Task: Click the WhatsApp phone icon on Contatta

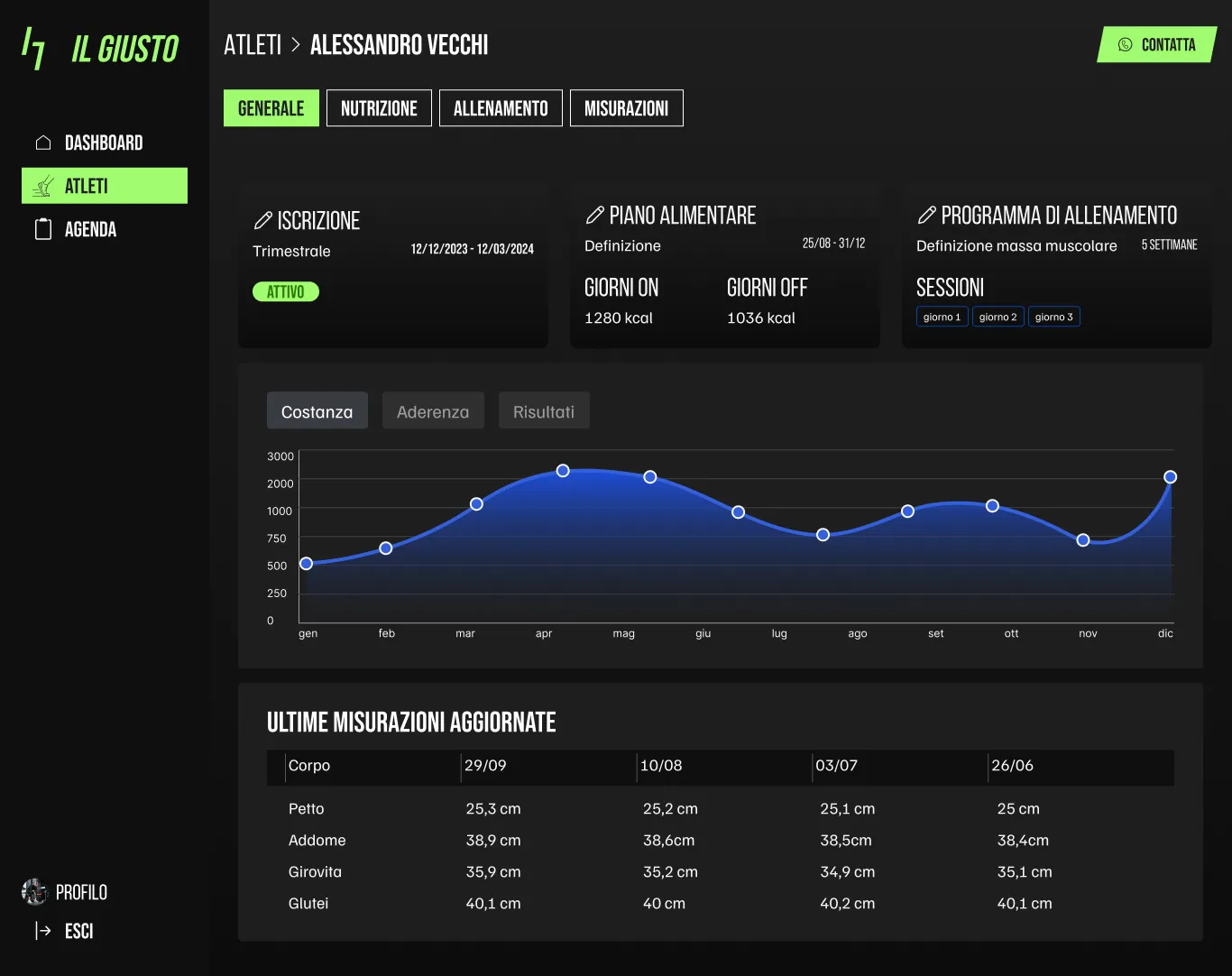Action: coord(1124,44)
